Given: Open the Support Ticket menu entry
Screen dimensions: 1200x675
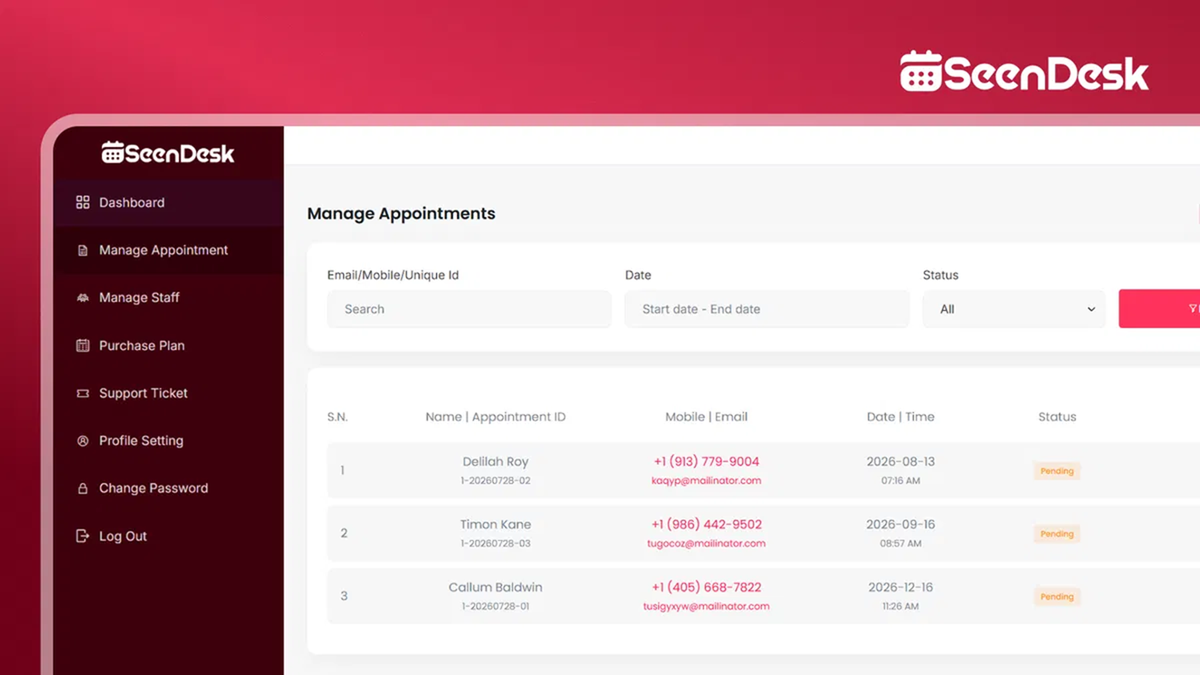Looking at the screenshot, I should tap(168, 393).
